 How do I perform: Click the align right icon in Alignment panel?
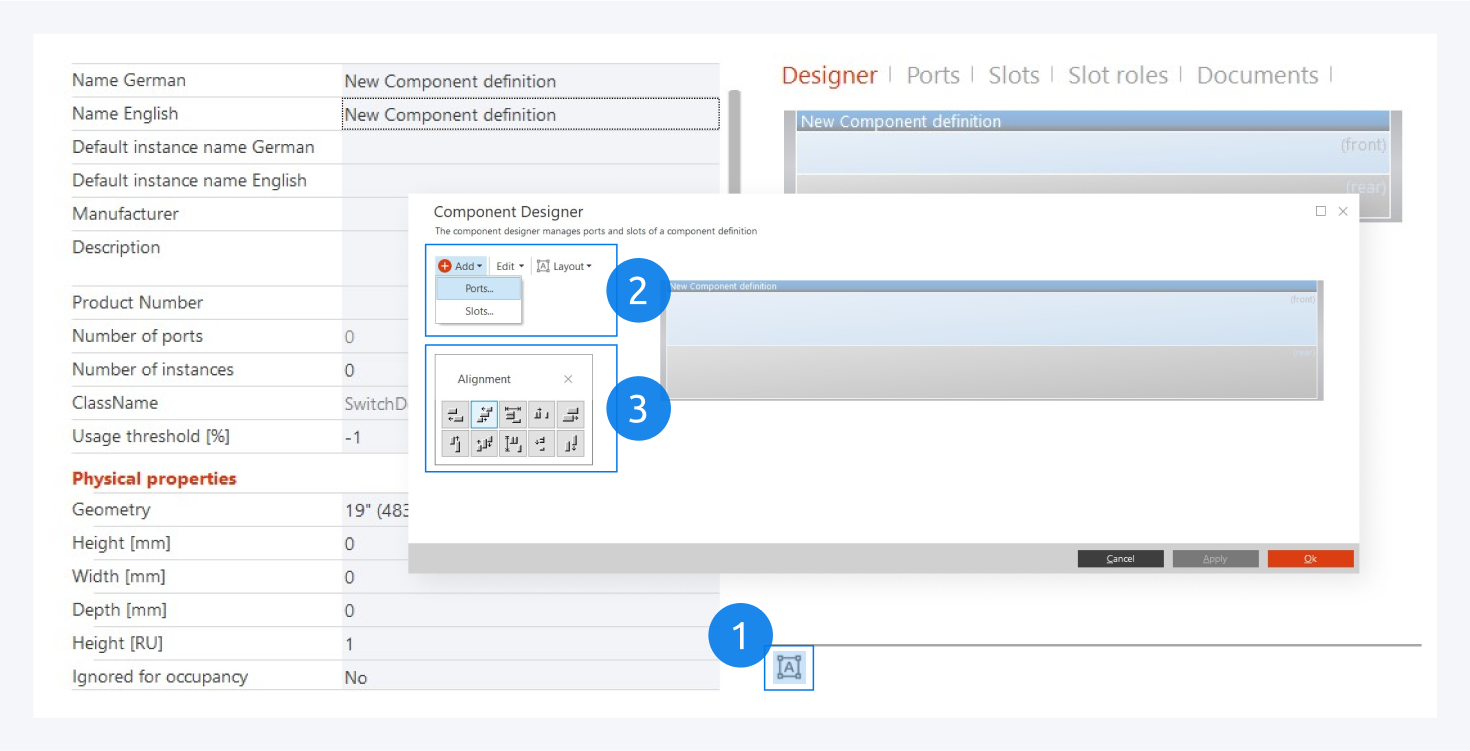point(570,415)
